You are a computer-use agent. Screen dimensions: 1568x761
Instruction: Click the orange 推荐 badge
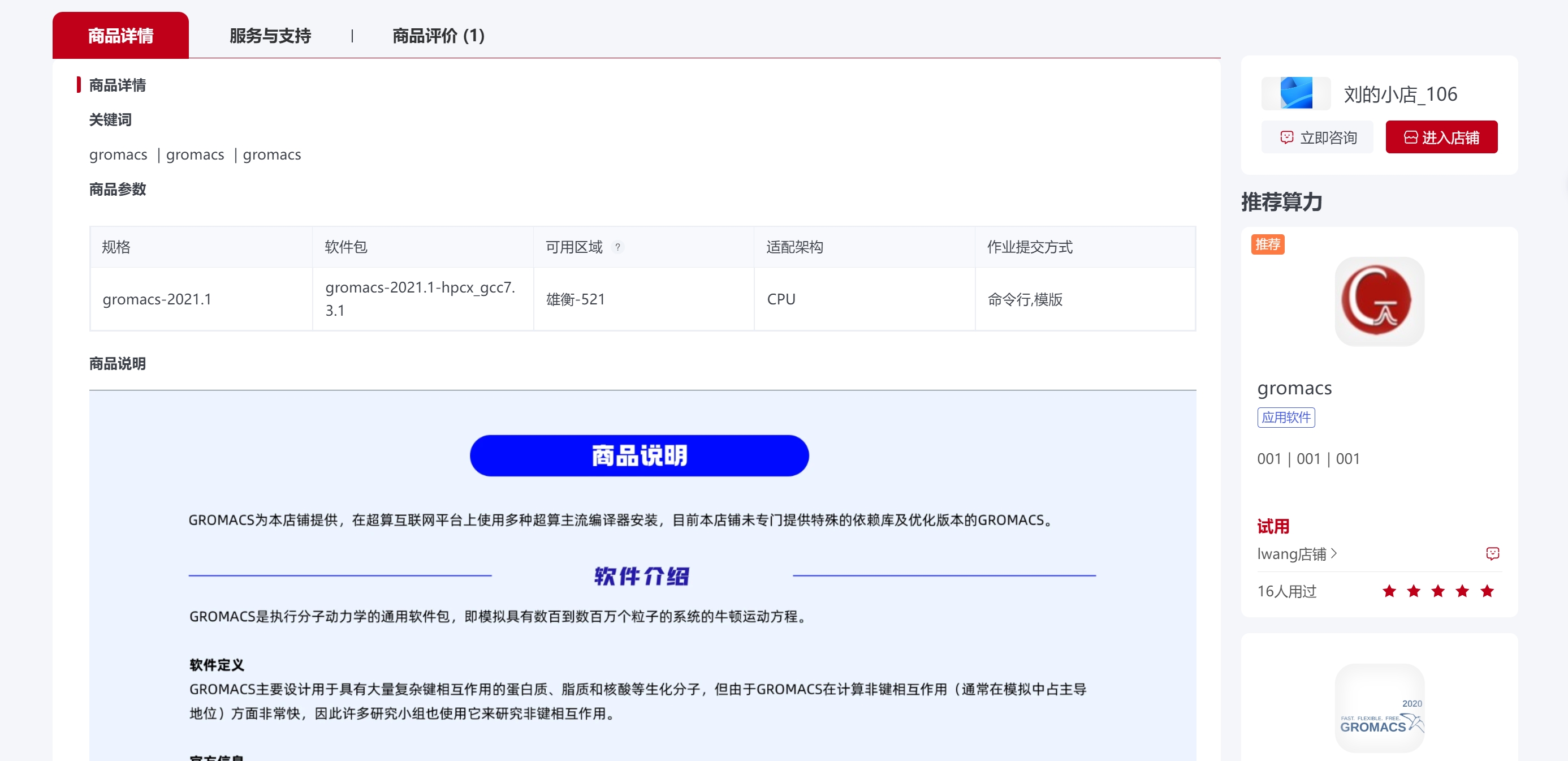(x=1267, y=244)
